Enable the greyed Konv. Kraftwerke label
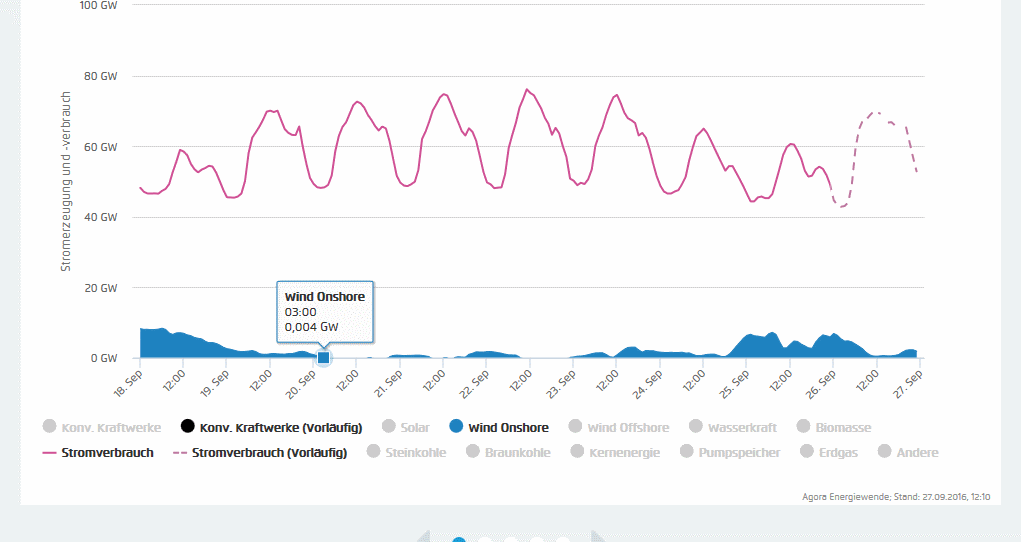 [x=111, y=427]
